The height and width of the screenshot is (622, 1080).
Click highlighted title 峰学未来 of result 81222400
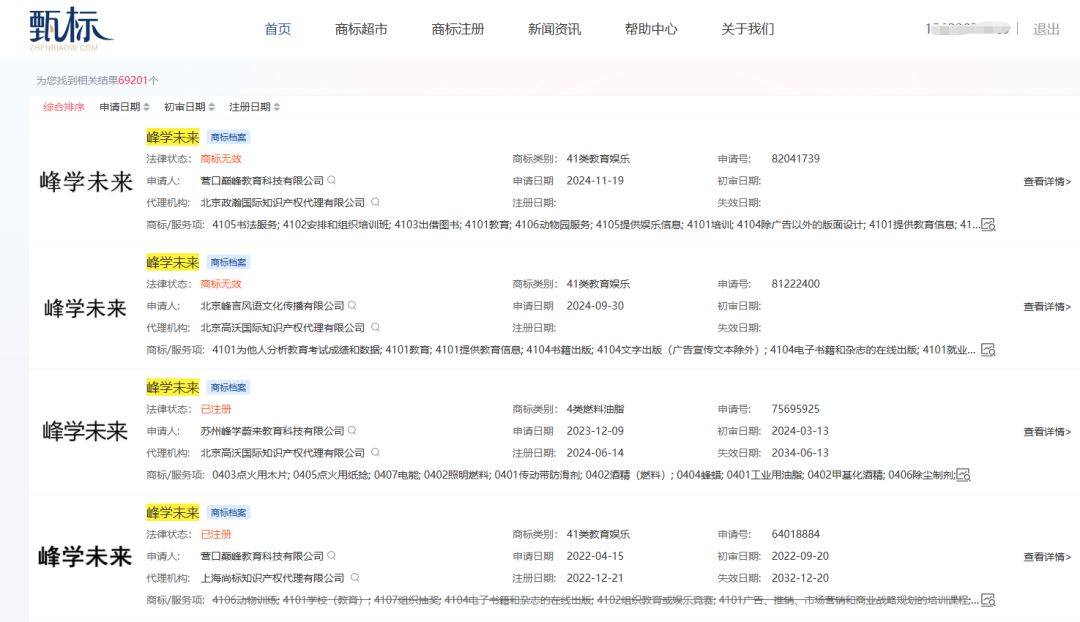[173, 262]
